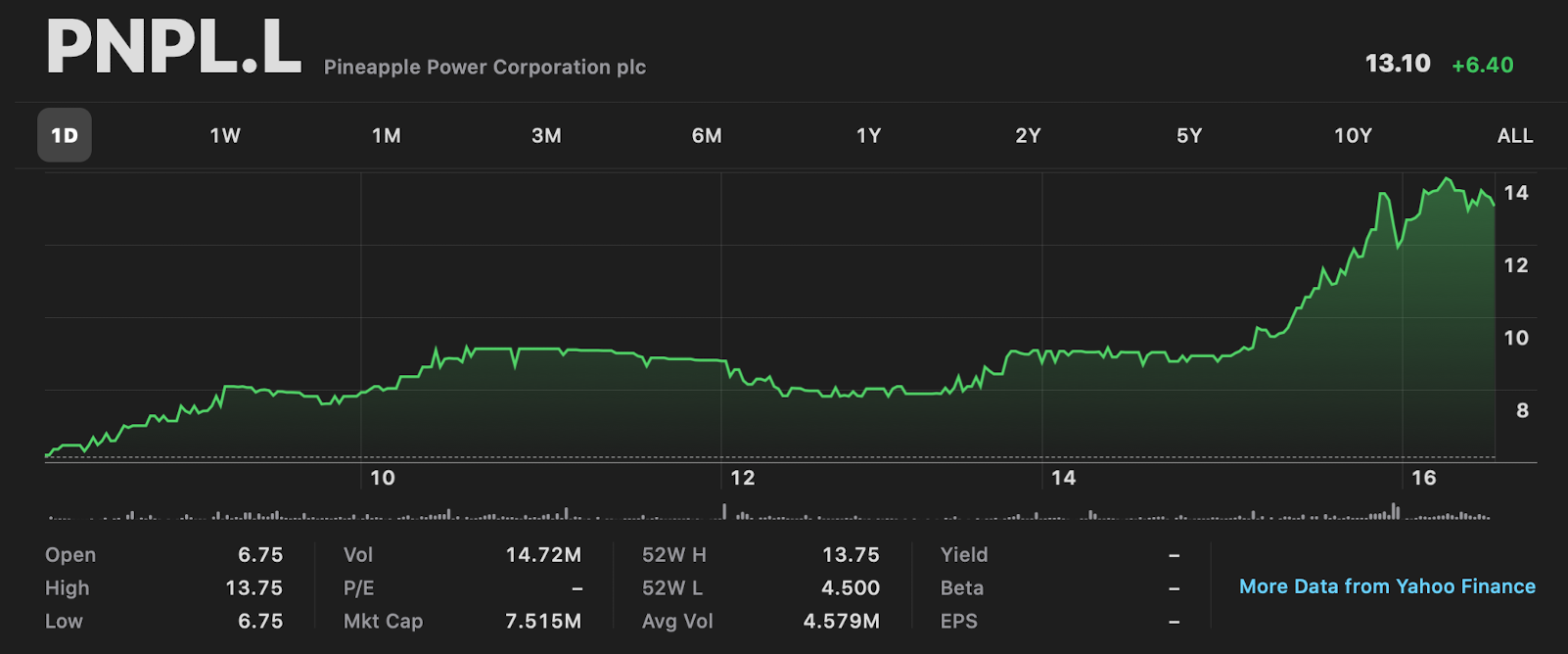Click the 52W H value 13.75

(x=851, y=555)
